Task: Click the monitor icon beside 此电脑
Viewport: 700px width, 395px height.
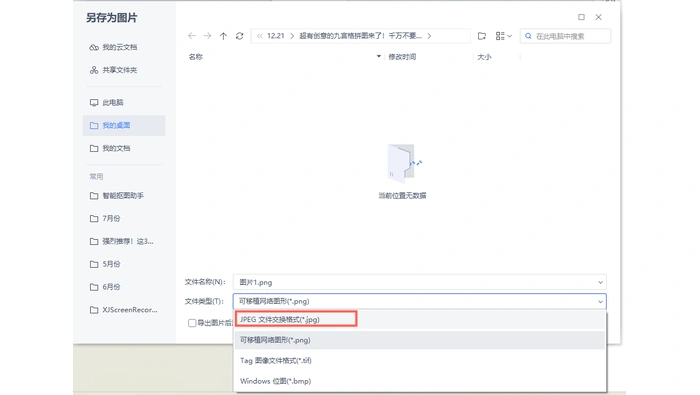Action: point(94,103)
